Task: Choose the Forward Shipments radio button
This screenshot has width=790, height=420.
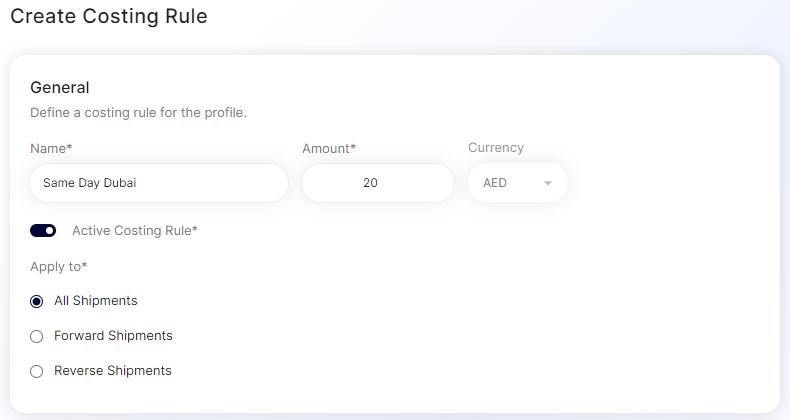Action: pos(37,336)
